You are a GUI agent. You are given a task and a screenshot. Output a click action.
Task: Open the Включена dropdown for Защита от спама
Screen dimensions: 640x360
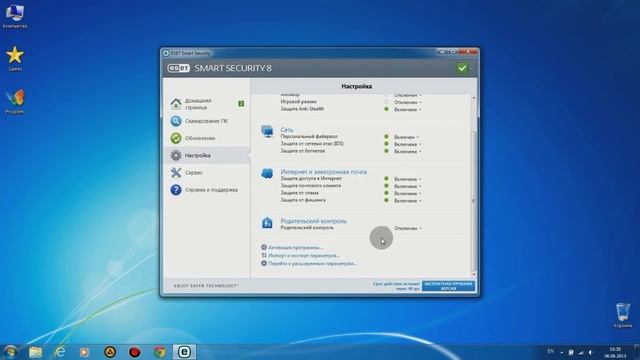(408, 193)
